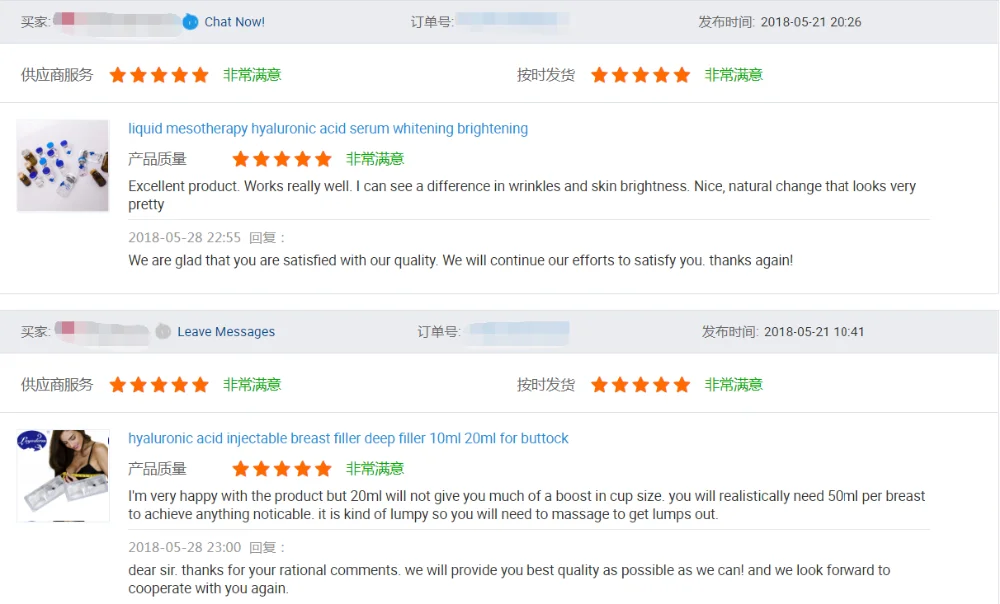Open the hyaluronic acid injectable breast filler link
Screen dimensions: 1000x604
(x=348, y=439)
